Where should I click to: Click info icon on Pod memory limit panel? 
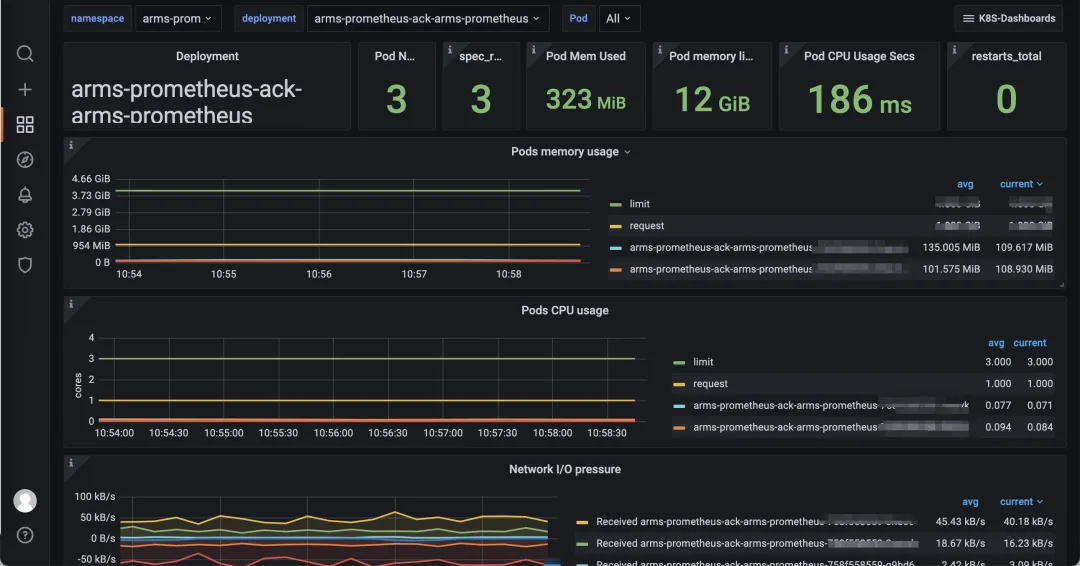(660, 50)
